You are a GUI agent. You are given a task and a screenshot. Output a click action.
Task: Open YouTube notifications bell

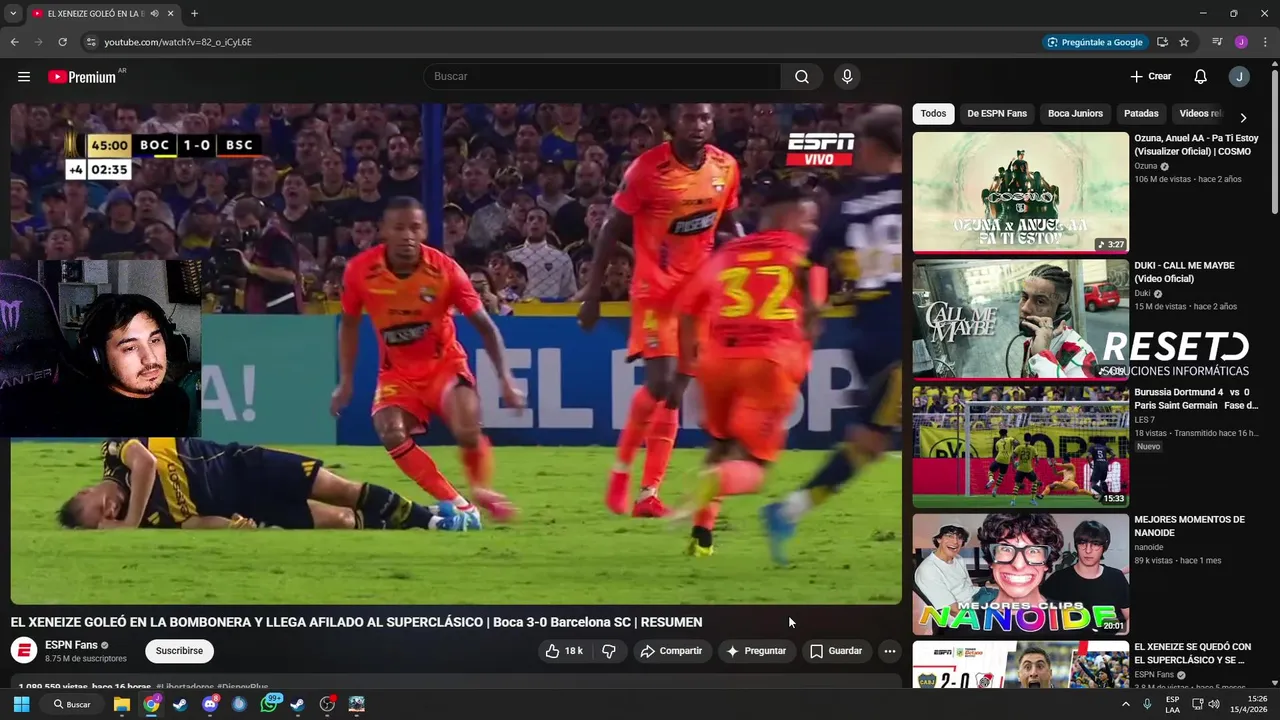[x=1201, y=77]
